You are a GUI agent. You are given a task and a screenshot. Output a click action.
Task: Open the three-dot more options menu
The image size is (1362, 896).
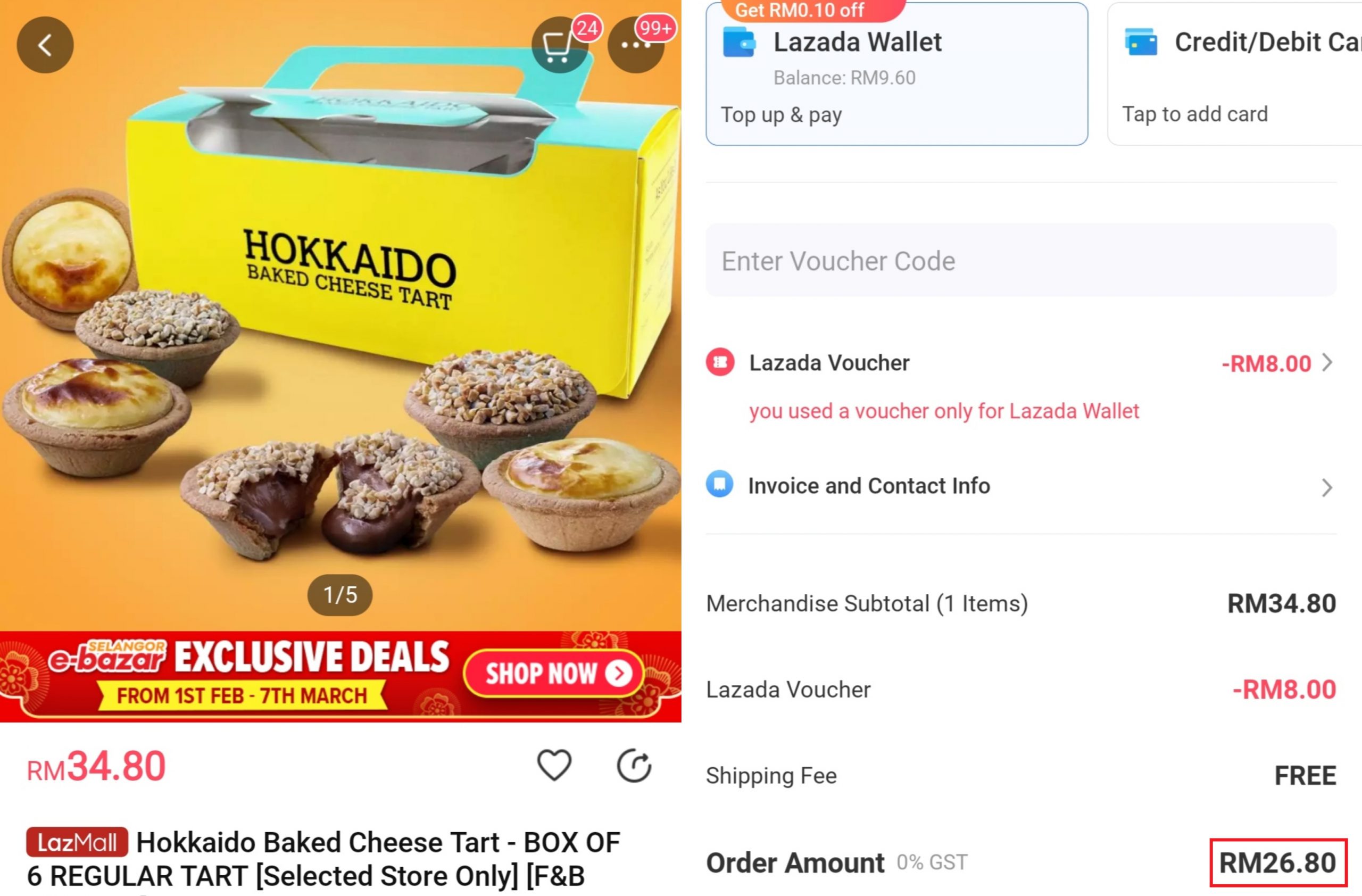tap(635, 45)
